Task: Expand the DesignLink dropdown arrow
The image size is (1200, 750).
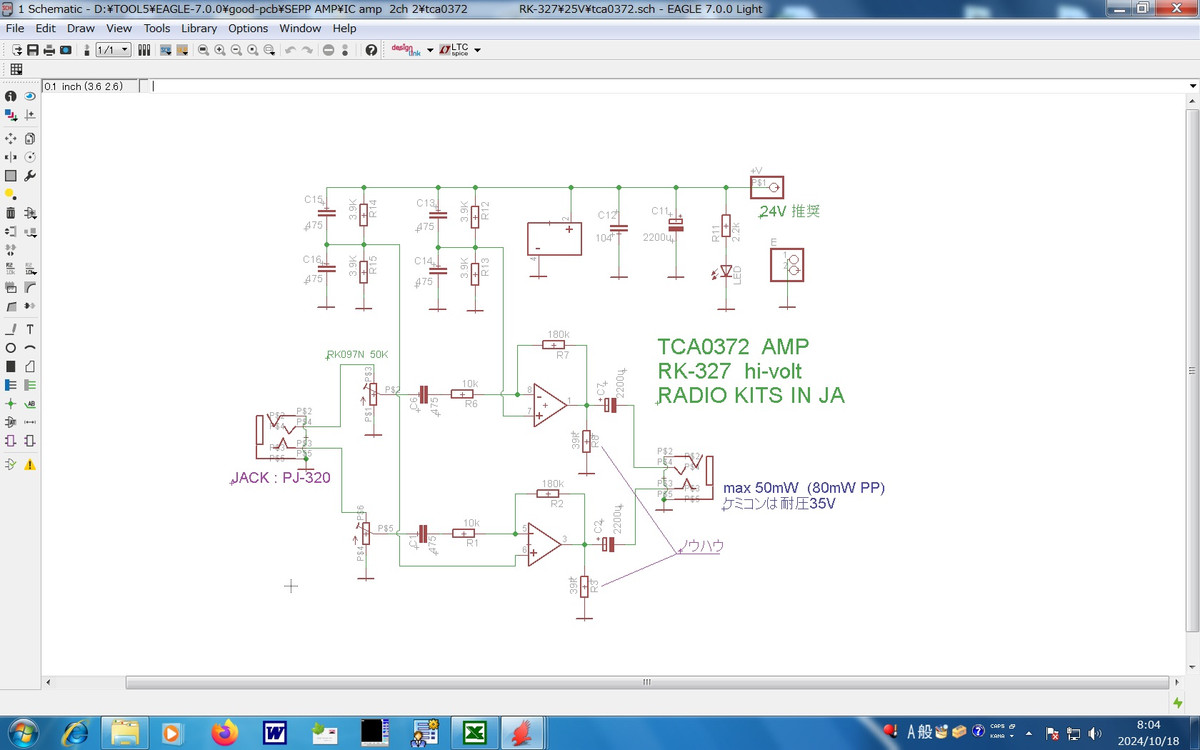Action: [430, 50]
